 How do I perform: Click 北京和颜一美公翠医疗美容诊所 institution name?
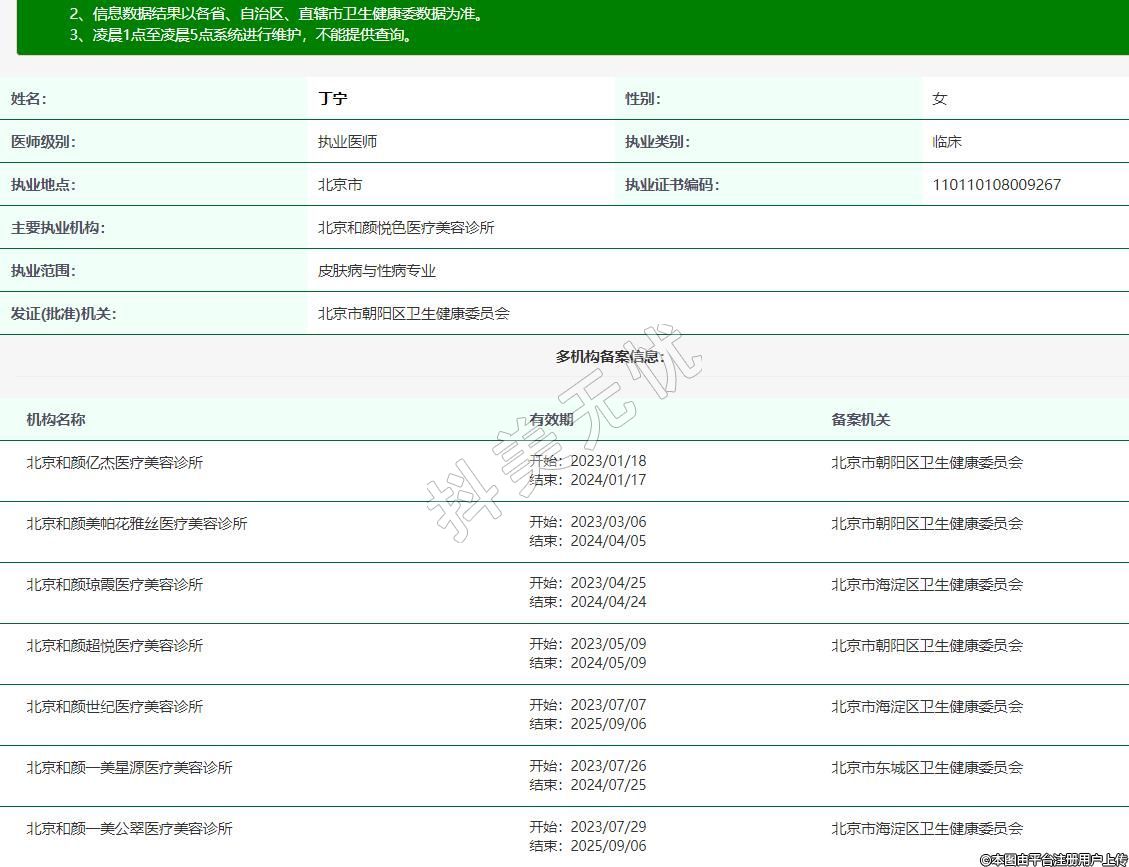[129, 829]
